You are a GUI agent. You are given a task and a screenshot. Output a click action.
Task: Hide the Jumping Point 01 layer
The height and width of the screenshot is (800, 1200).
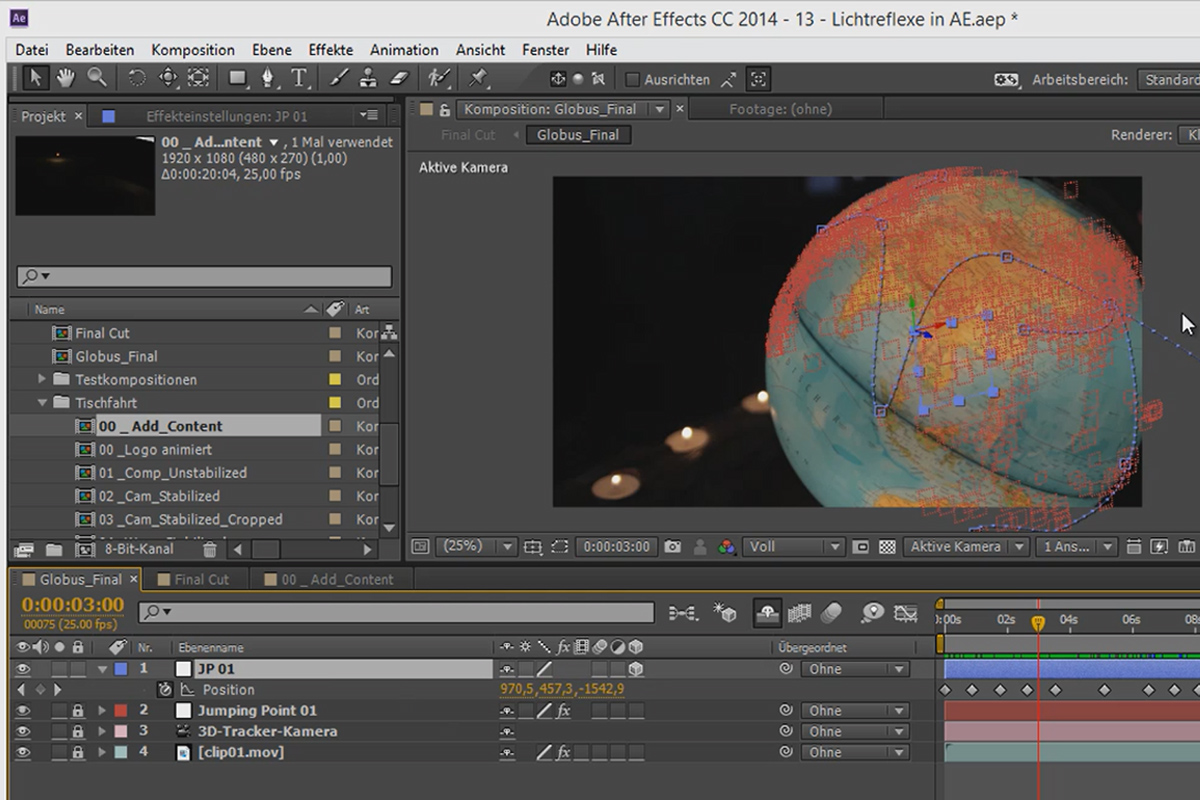point(23,711)
